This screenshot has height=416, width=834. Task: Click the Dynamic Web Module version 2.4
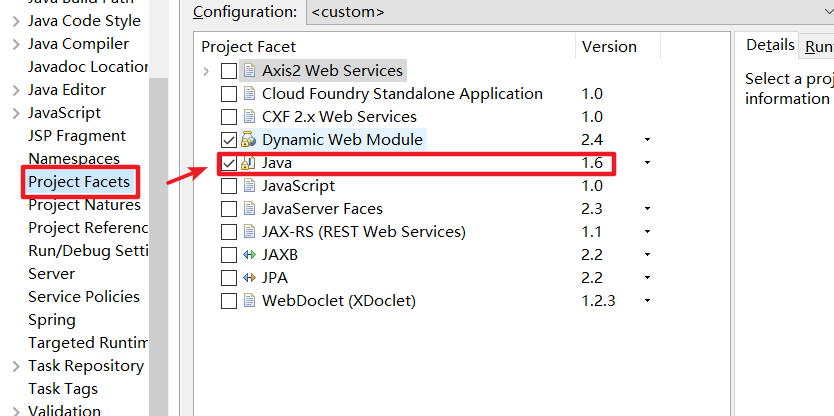tap(592, 140)
